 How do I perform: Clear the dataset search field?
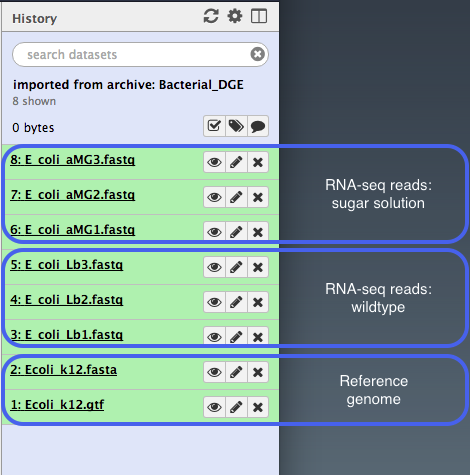[x=258, y=54]
